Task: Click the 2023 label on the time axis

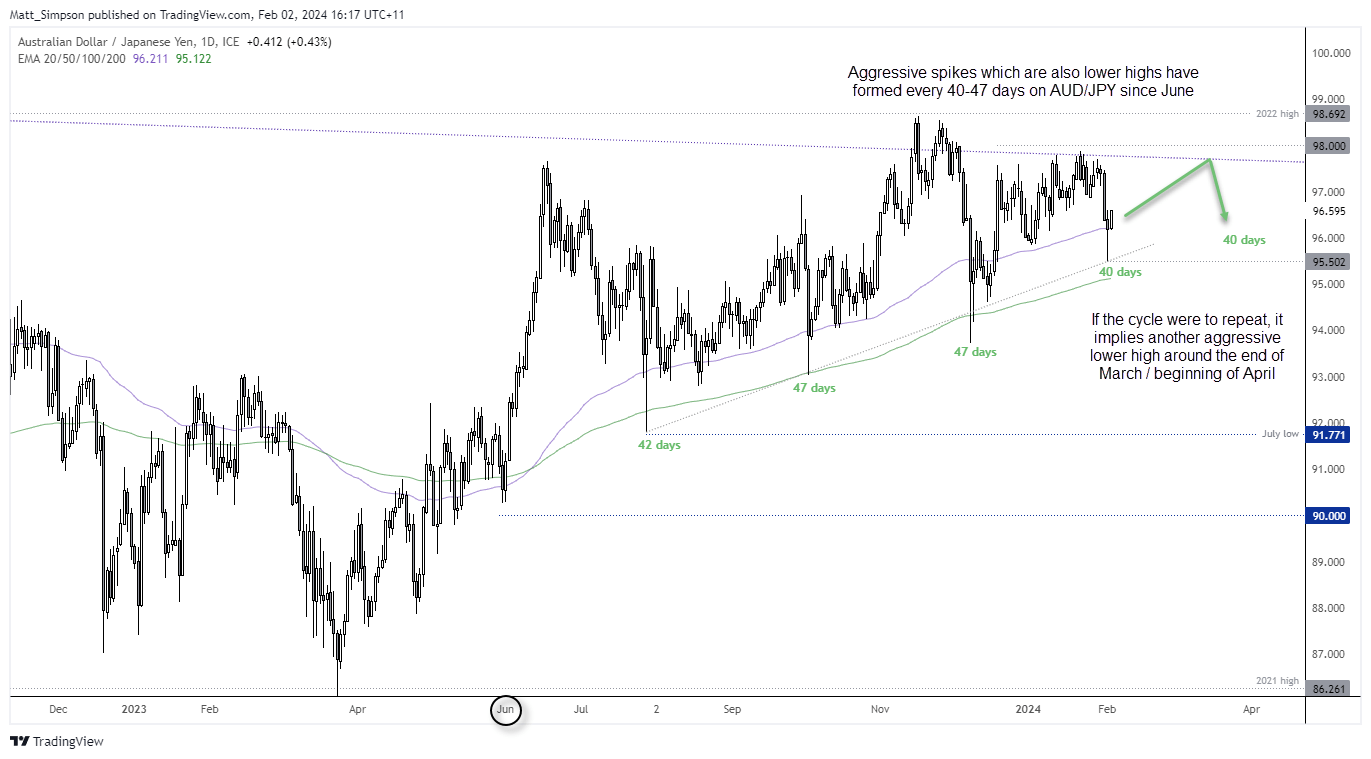Action: click(x=133, y=709)
